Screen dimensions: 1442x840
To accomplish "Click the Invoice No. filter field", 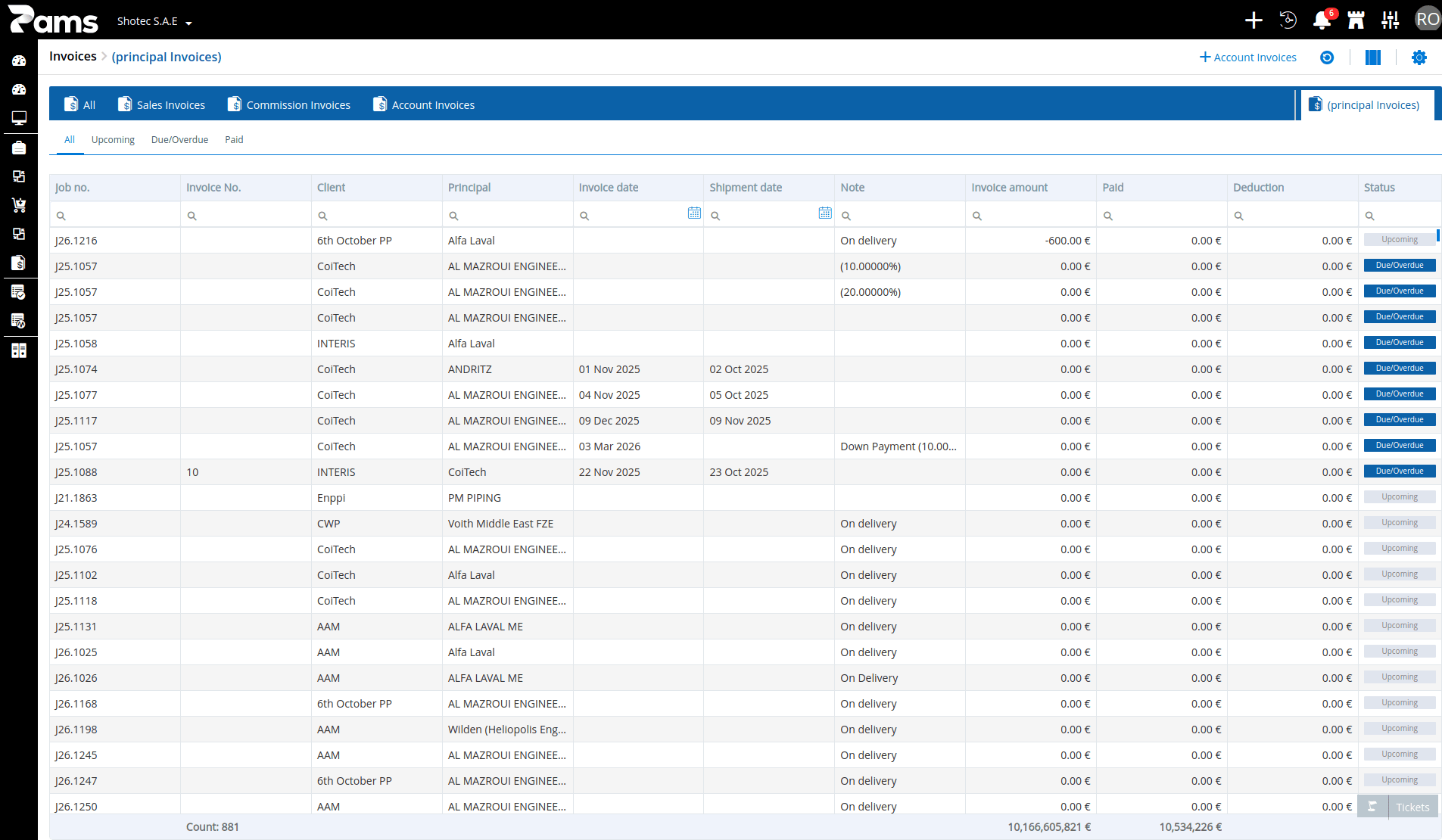I will coord(246,215).
